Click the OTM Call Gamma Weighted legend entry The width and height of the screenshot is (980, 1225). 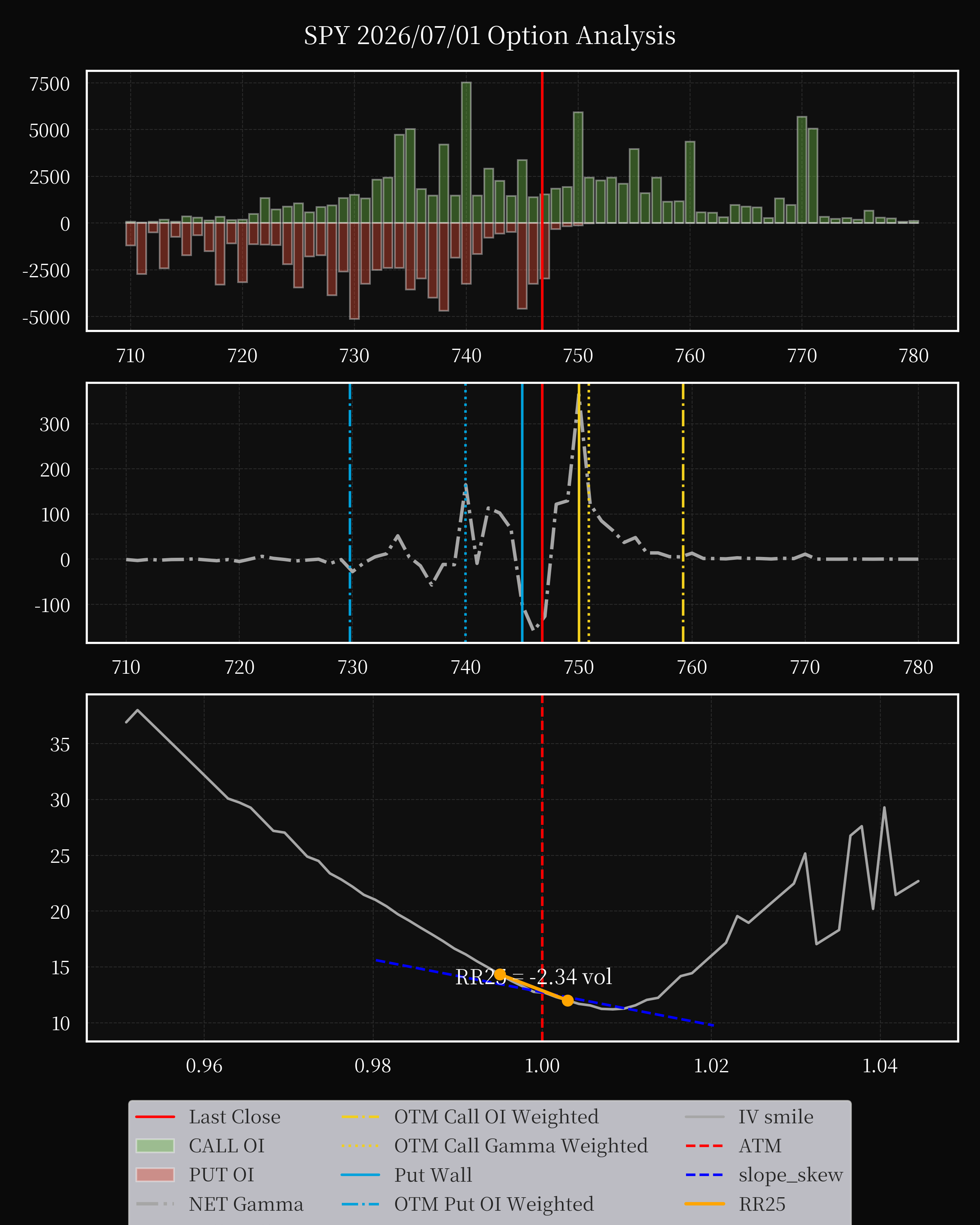coord(494,1146)
